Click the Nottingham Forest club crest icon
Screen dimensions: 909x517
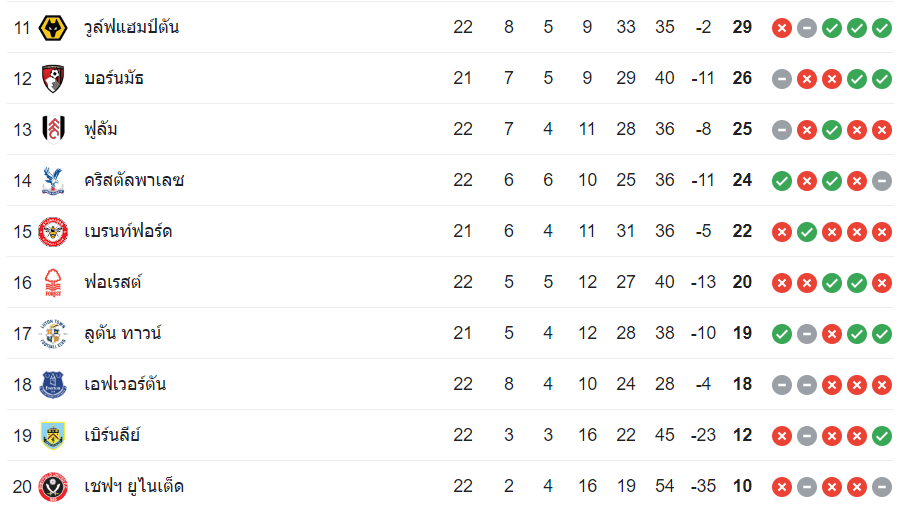pos(52,282)
